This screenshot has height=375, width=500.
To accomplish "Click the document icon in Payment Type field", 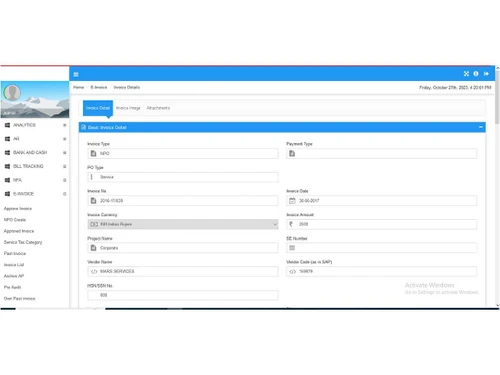I will (292, 153).
